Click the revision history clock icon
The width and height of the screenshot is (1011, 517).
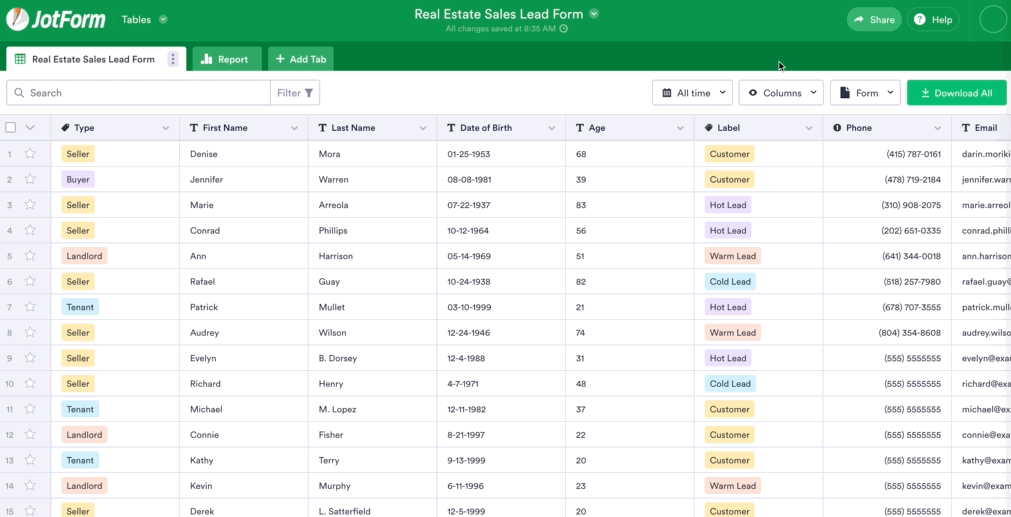pos(563,29)
